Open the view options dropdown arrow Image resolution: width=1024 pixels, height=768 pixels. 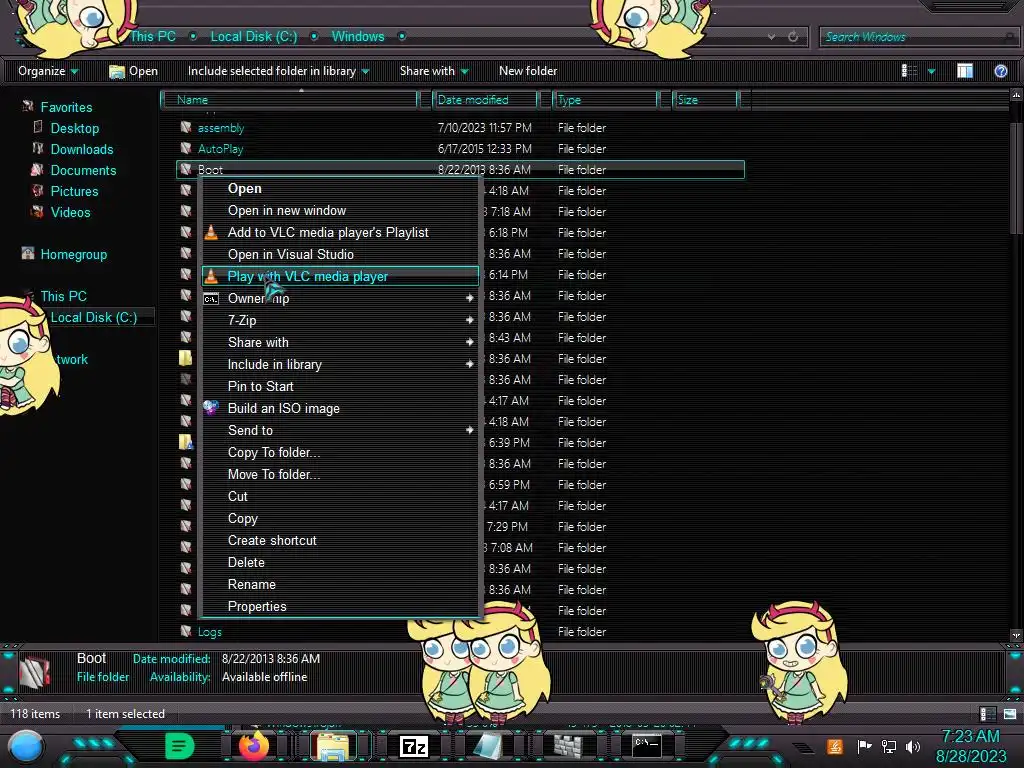click(x=931, y=71)
